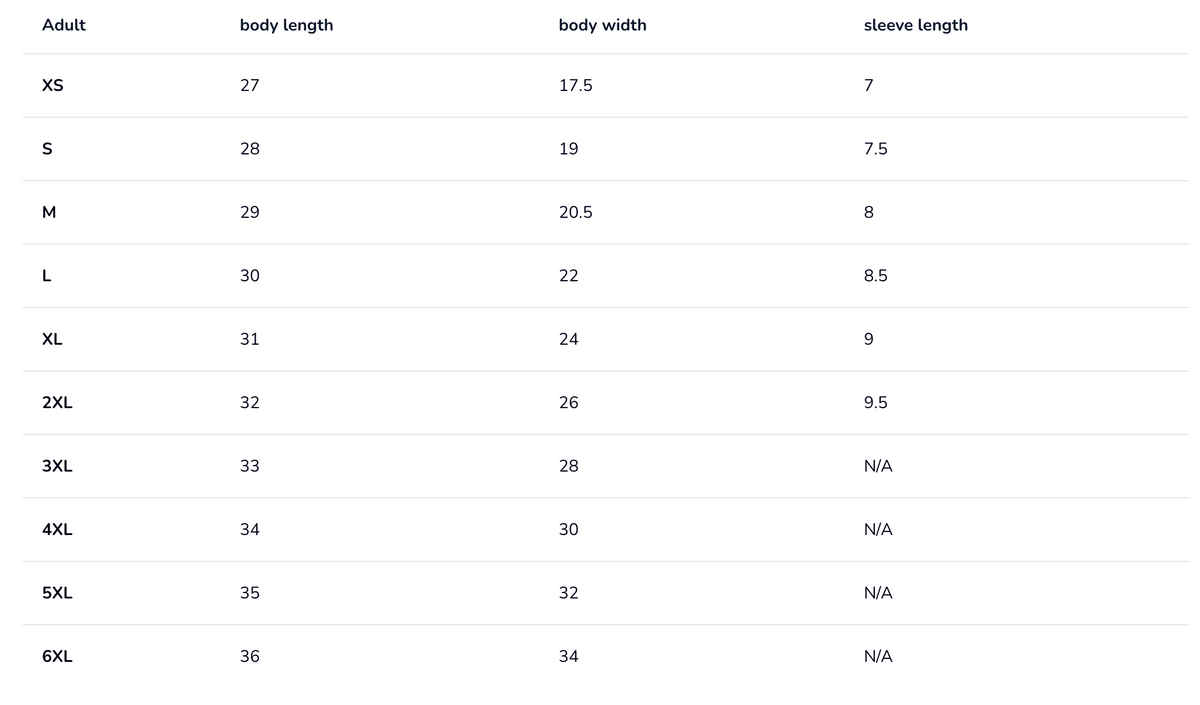Select the 5XL size row label
This screenshot has width=1200, height=705.
57,593
